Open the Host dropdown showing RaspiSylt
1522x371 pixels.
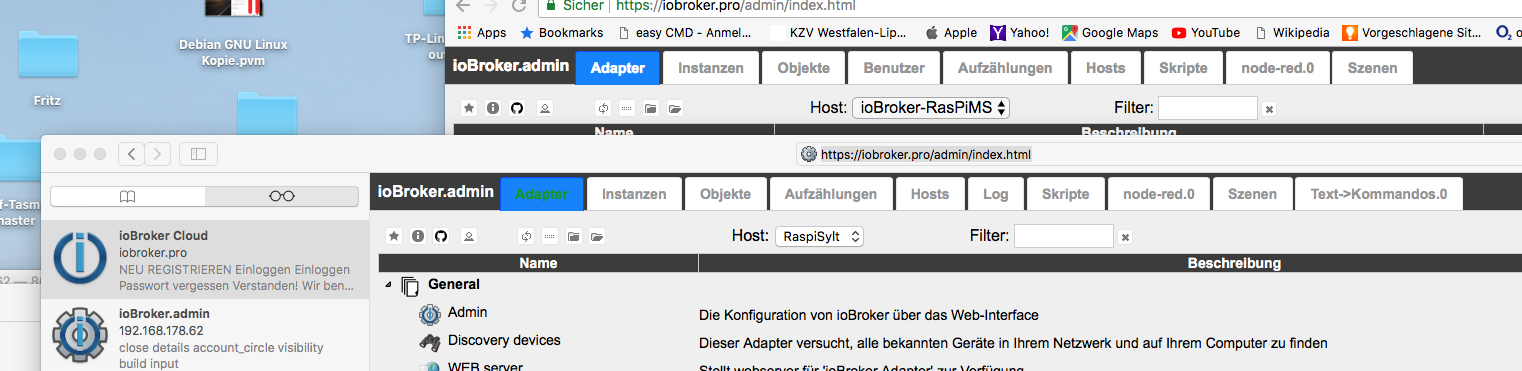[x=819, y=237]
